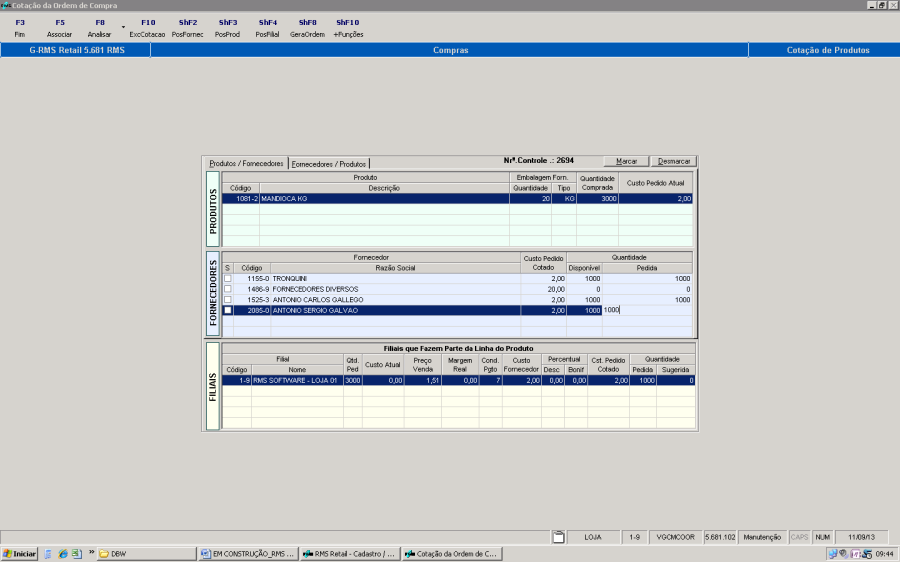Screen dimensions: 900x562
Task: Open the Windows Iniciar start button
Action: click(x=20, y=553)
